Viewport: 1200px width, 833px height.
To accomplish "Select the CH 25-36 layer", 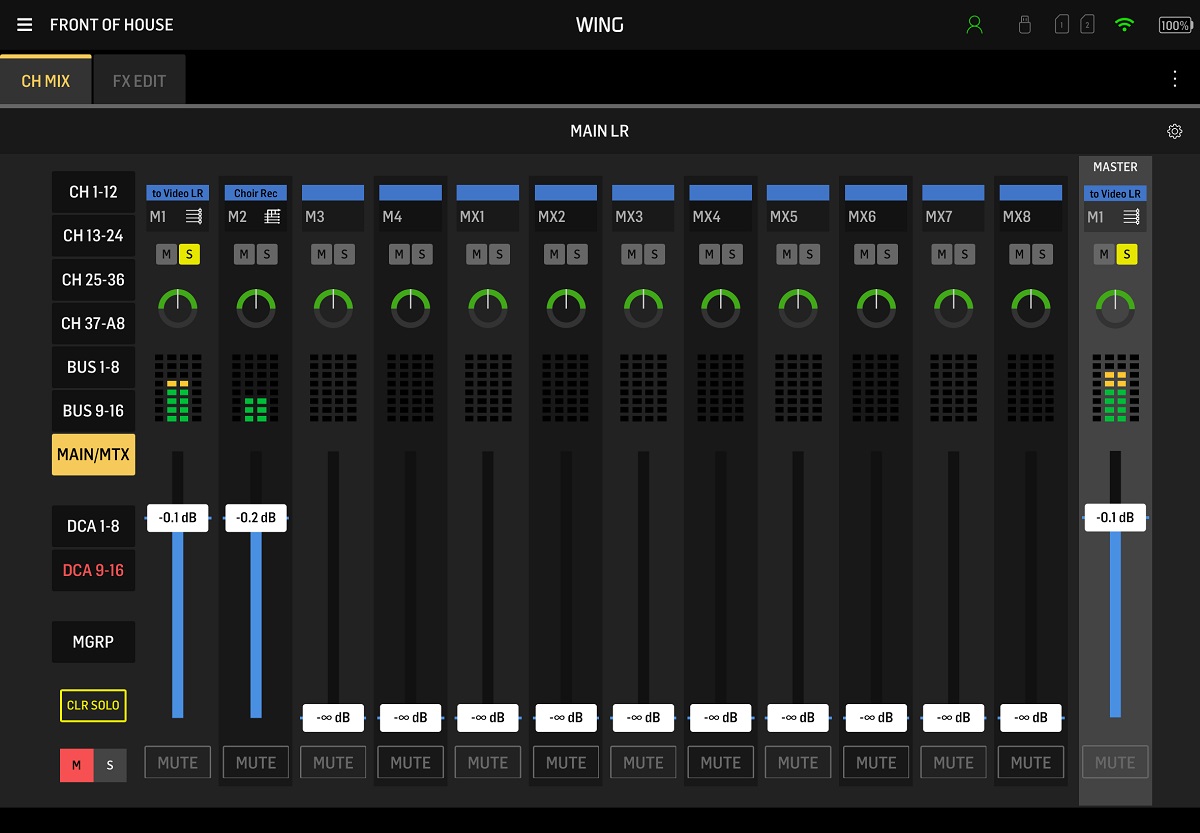I will coord(93,280).
